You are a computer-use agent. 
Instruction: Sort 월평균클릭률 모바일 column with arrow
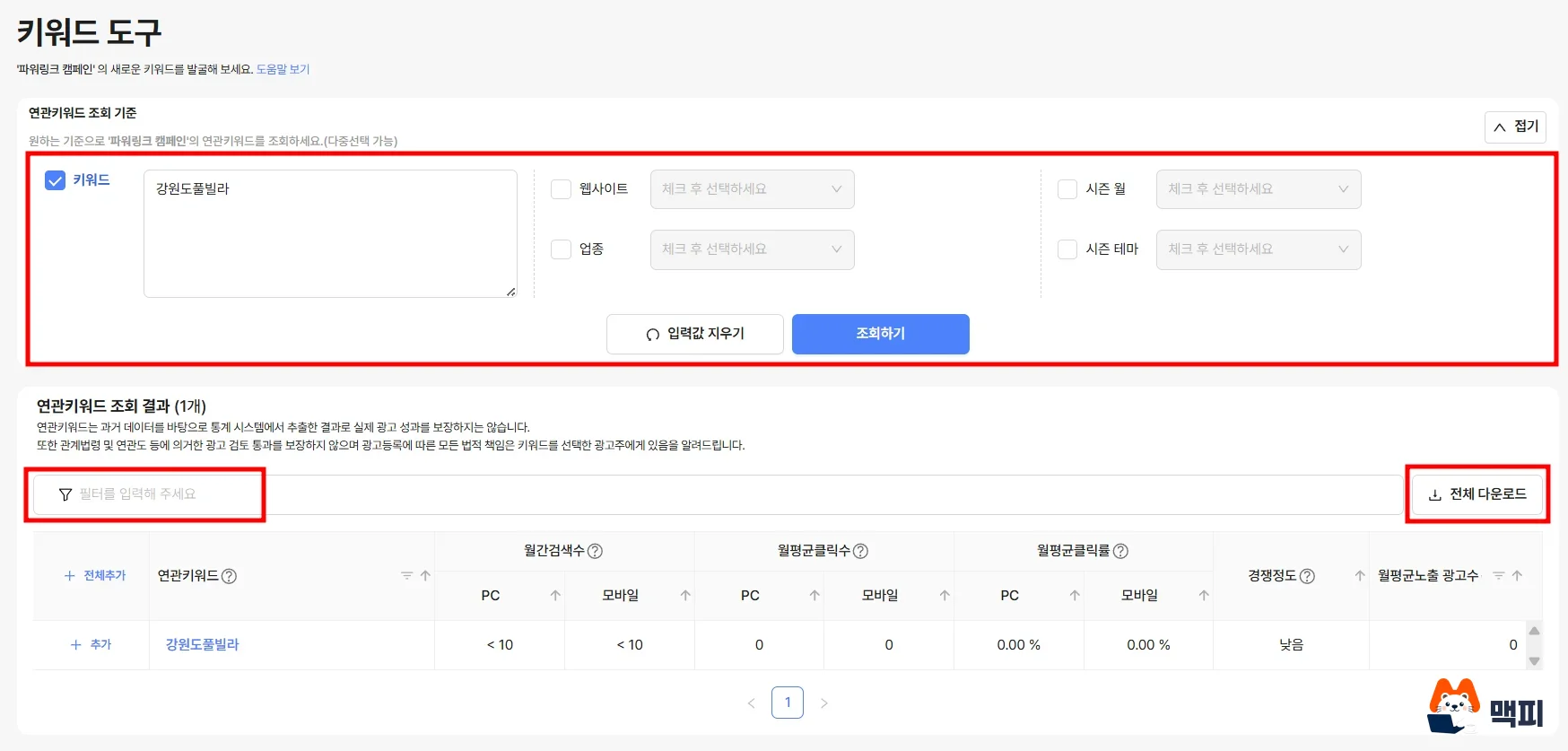pos(1204,596)
